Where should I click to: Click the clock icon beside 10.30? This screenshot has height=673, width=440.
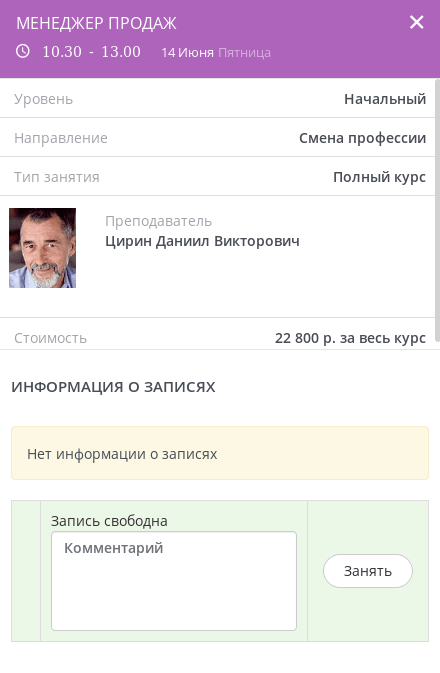point(23,52)
